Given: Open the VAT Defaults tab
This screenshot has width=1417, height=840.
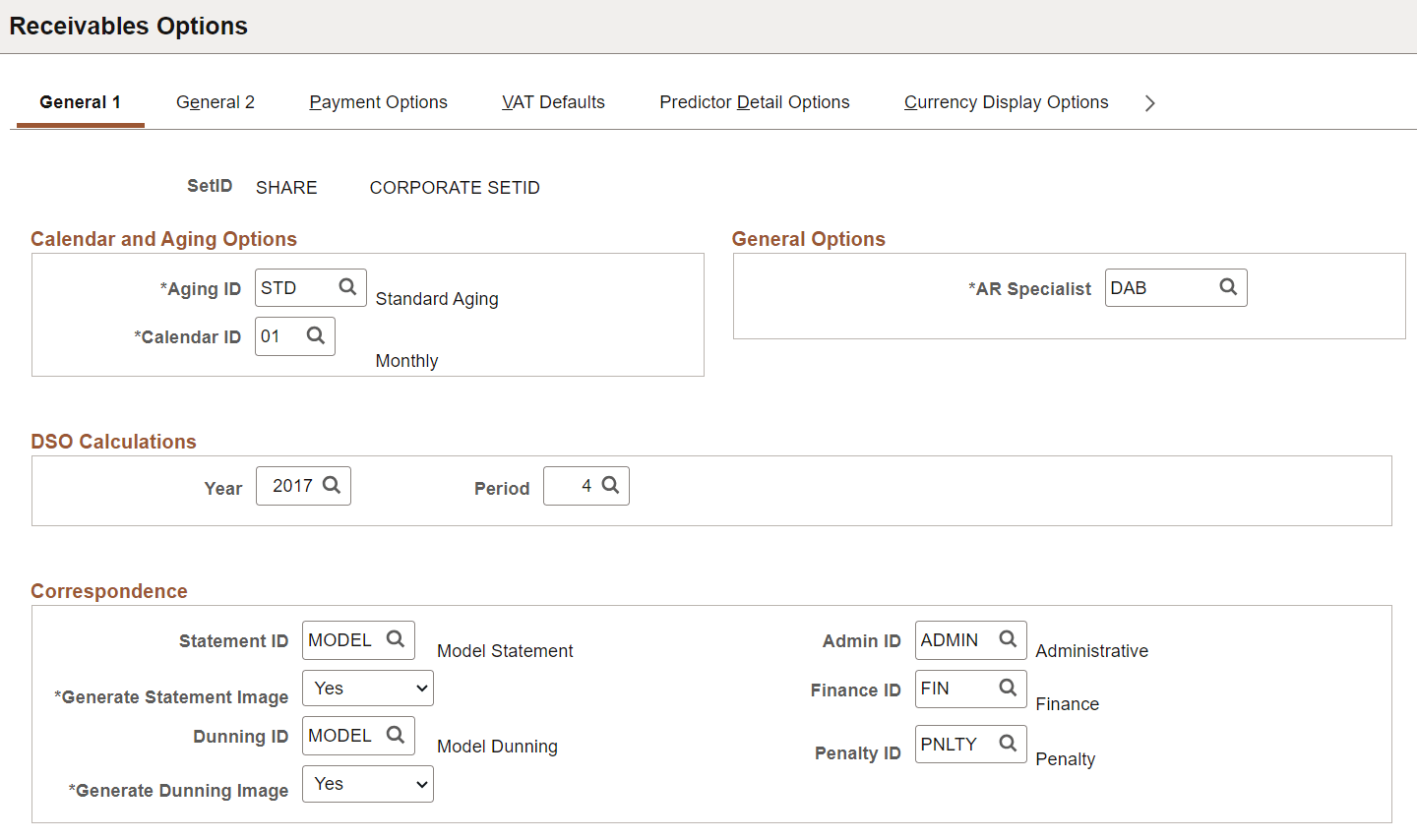Looking at the screenshot, I should click(x=553, y=102).
